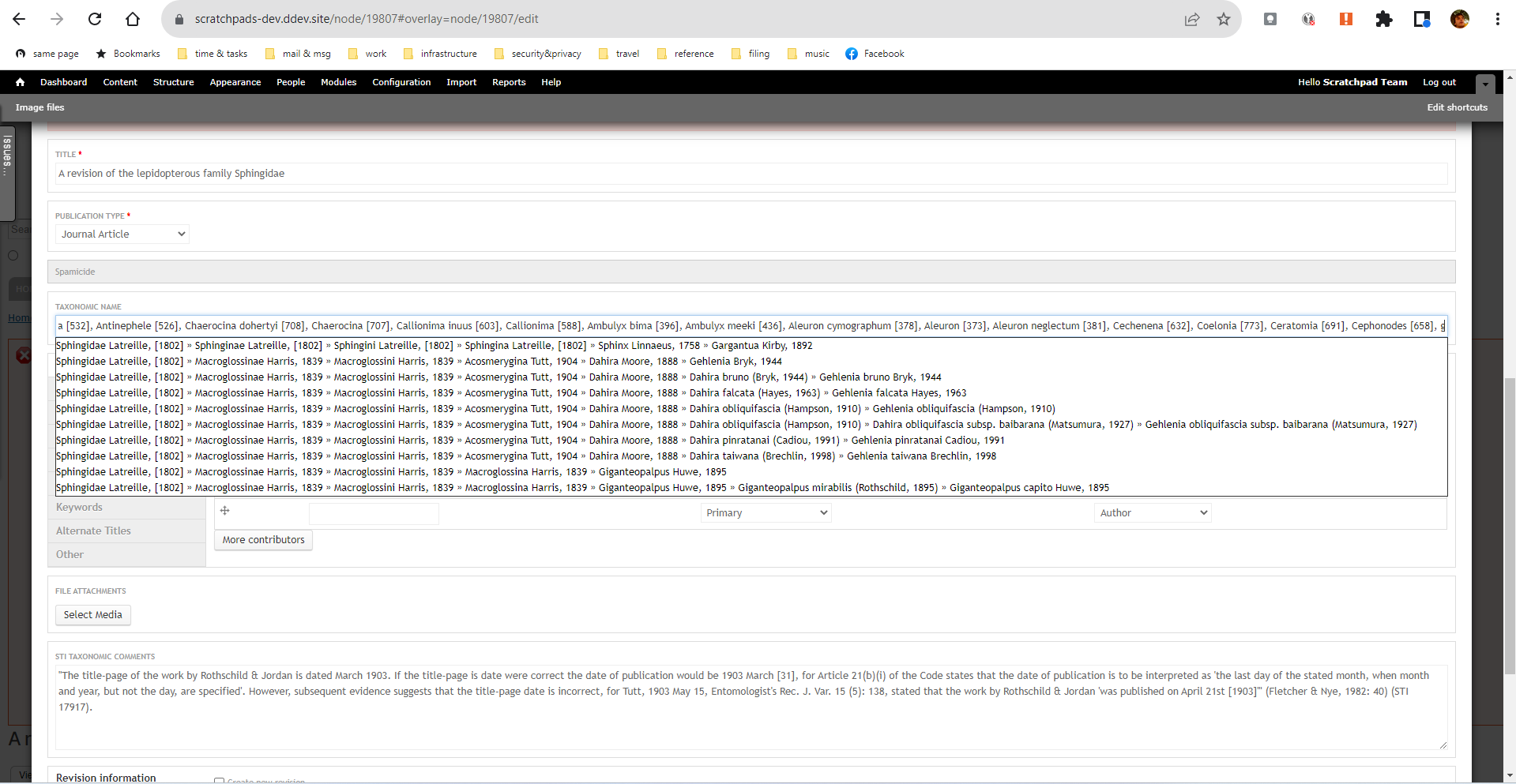Select the radio button in the left sidebar

[x=13, y=255]
